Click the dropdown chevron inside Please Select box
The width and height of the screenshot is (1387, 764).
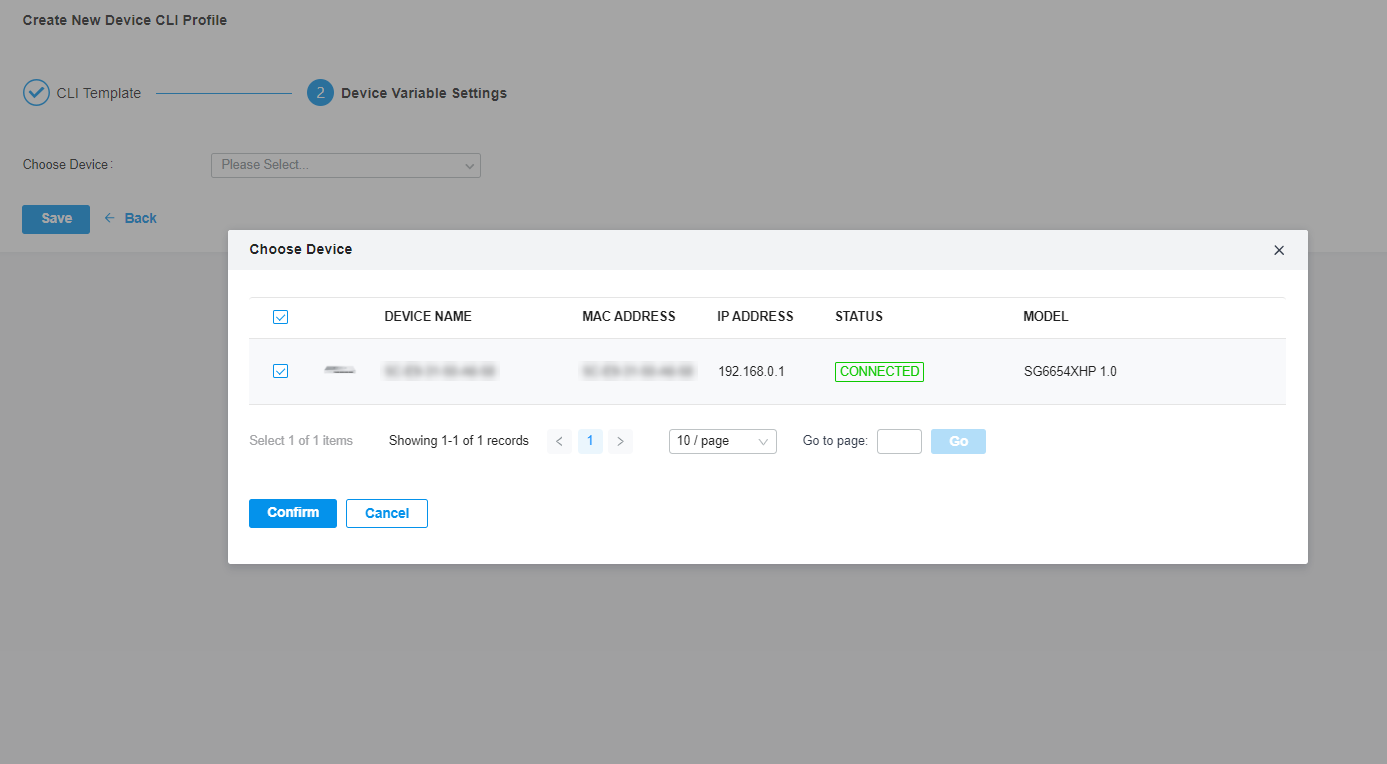(469, 165)
